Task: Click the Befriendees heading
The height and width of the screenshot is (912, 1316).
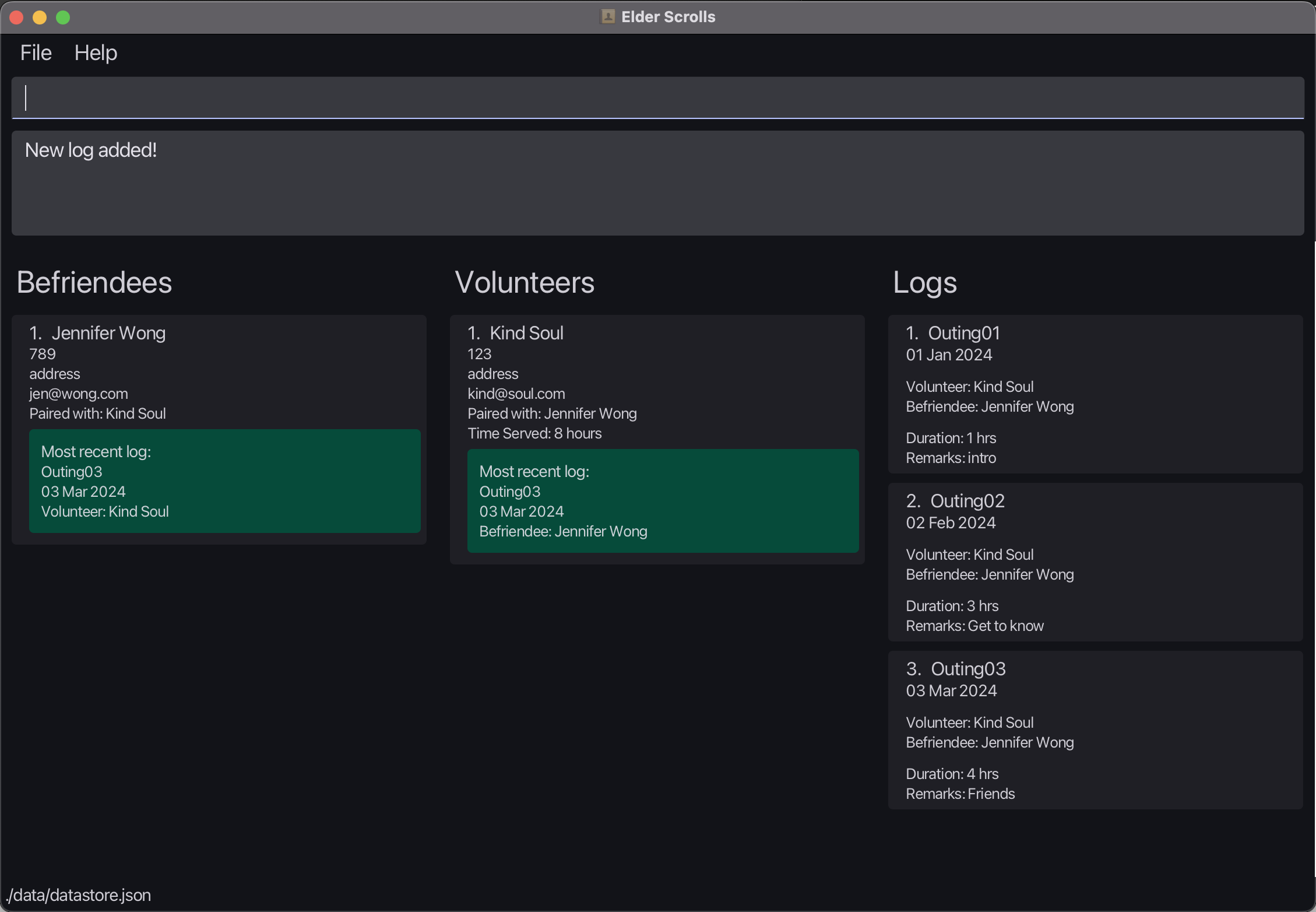Action: pos(94,283)
